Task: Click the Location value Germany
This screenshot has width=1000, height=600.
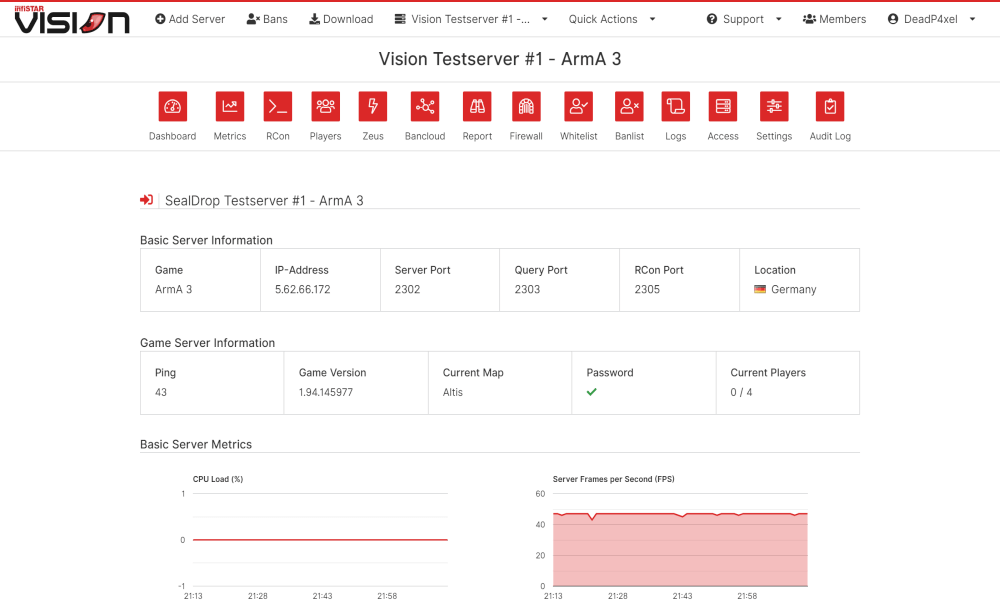Action: click(793, 289)
